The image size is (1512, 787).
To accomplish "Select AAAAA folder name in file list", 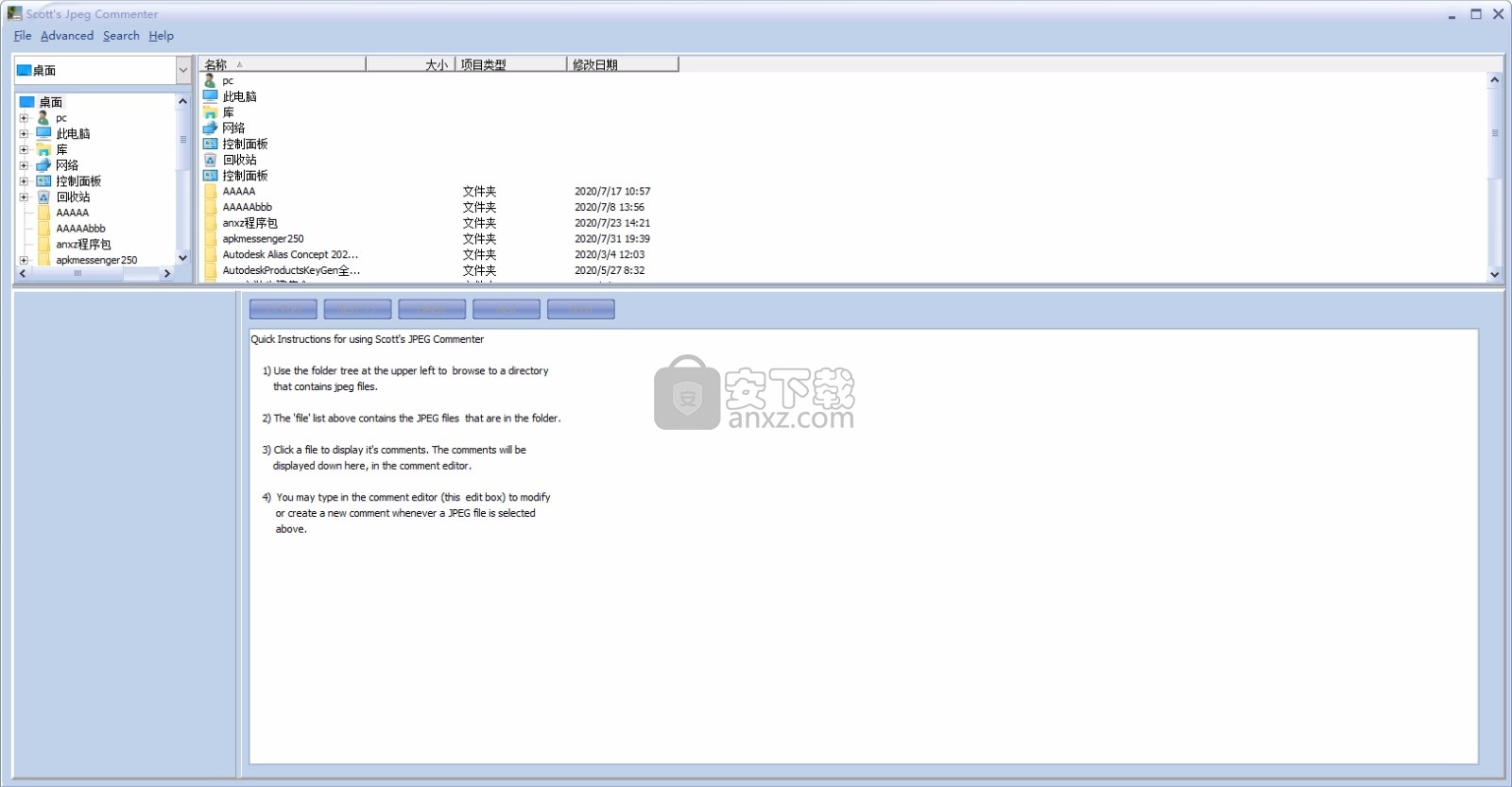I will [239, 191].
